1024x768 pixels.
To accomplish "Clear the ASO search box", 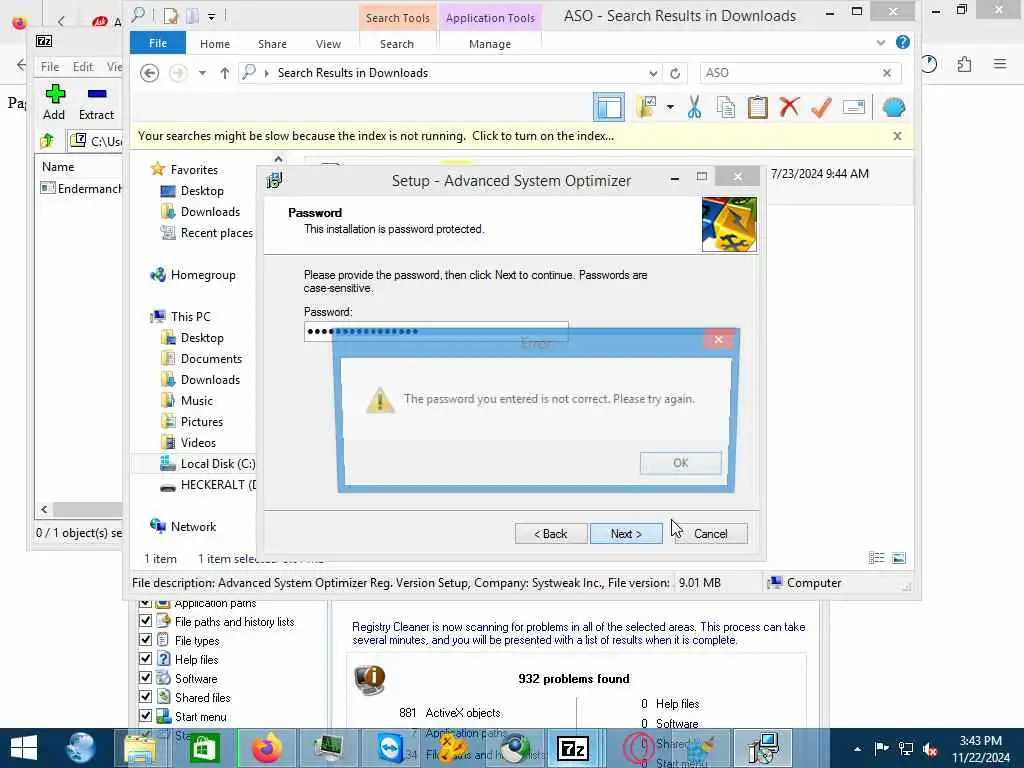I will tap(887, 72).
